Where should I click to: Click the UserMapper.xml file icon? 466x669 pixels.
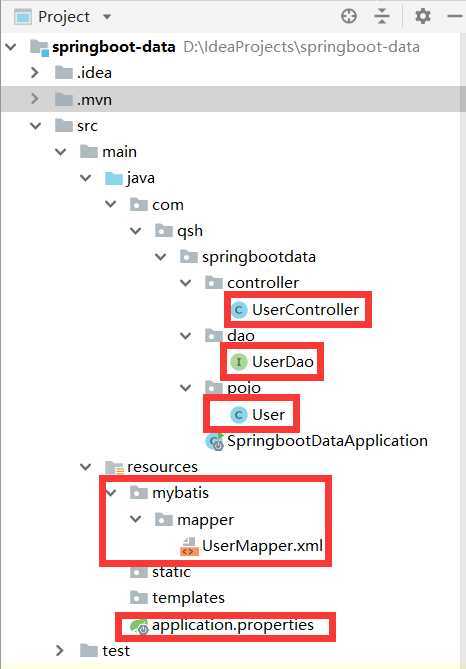(x=189, y=547)
